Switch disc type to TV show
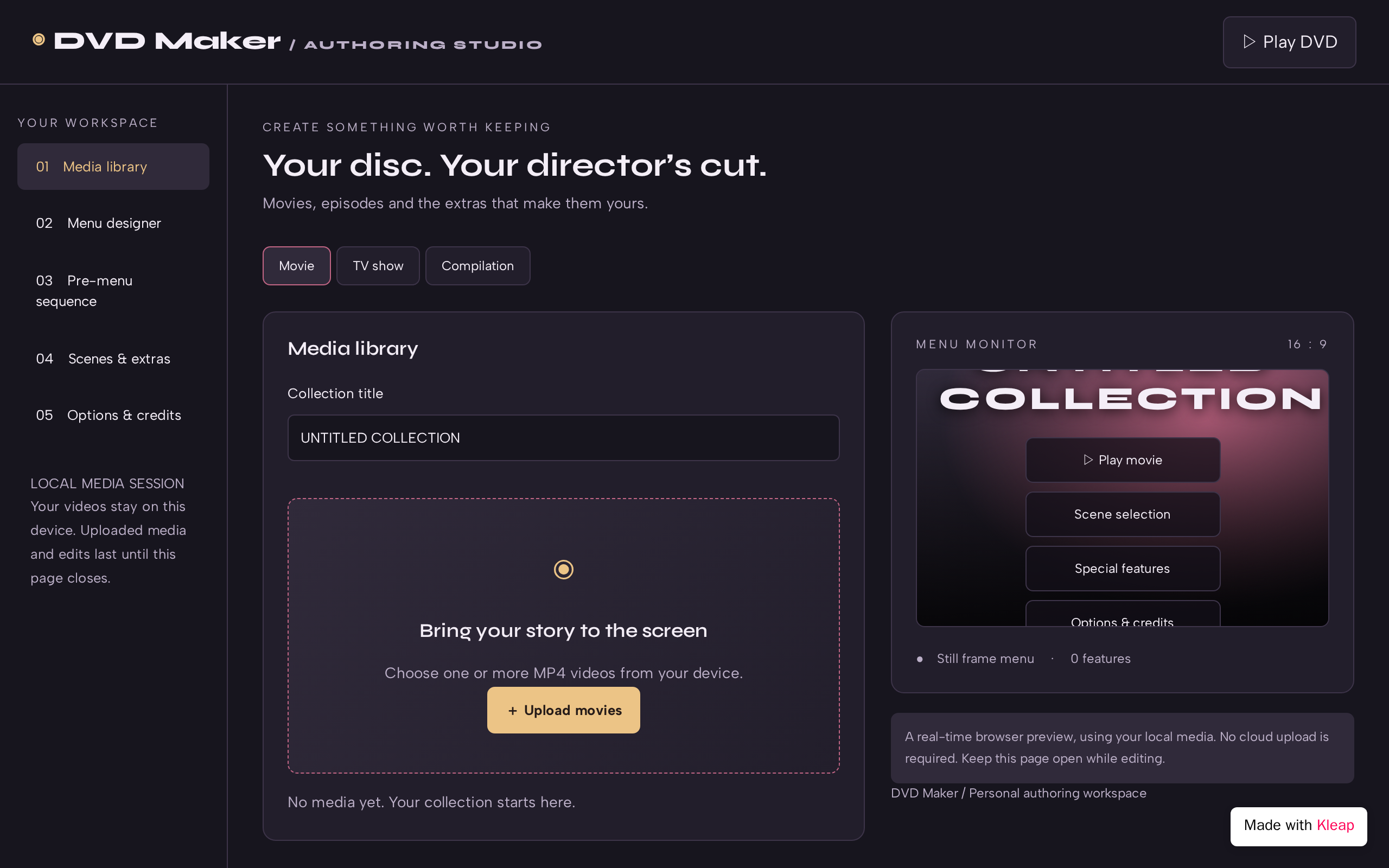Viewport: 1389px width, 868px height. (x=378, y=266)
